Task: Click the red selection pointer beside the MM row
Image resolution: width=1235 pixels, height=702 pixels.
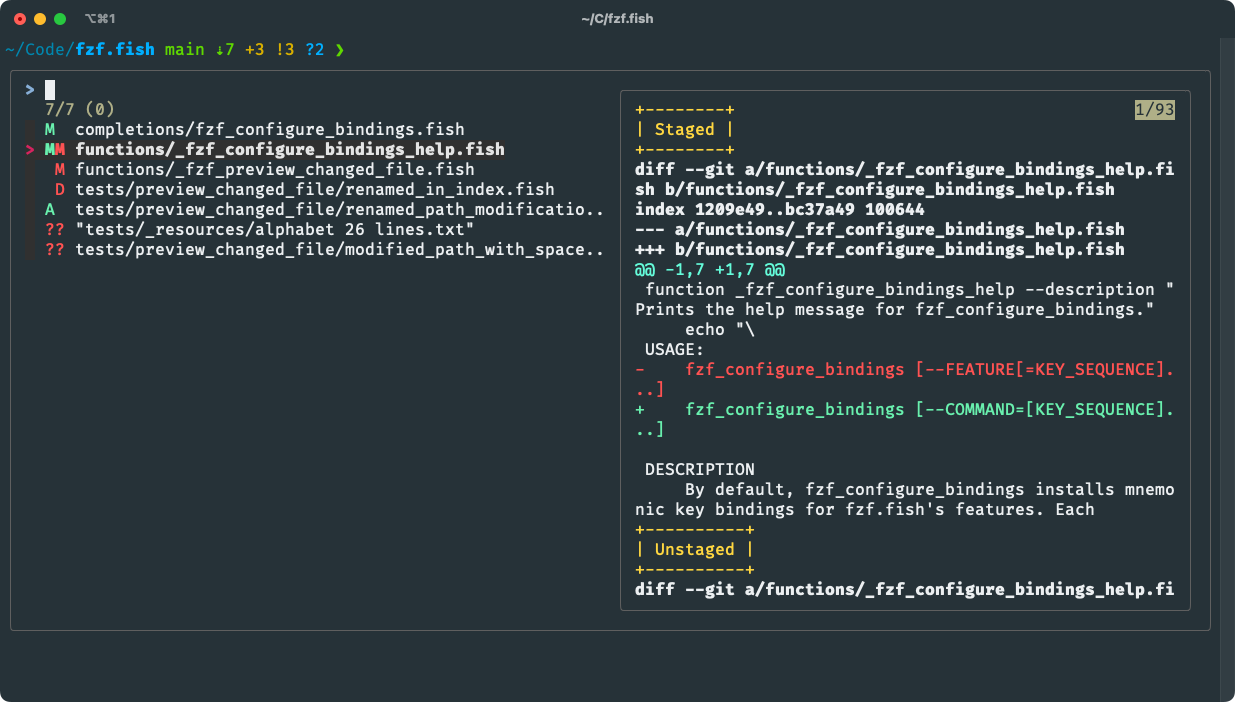Action: coord(30,149)
